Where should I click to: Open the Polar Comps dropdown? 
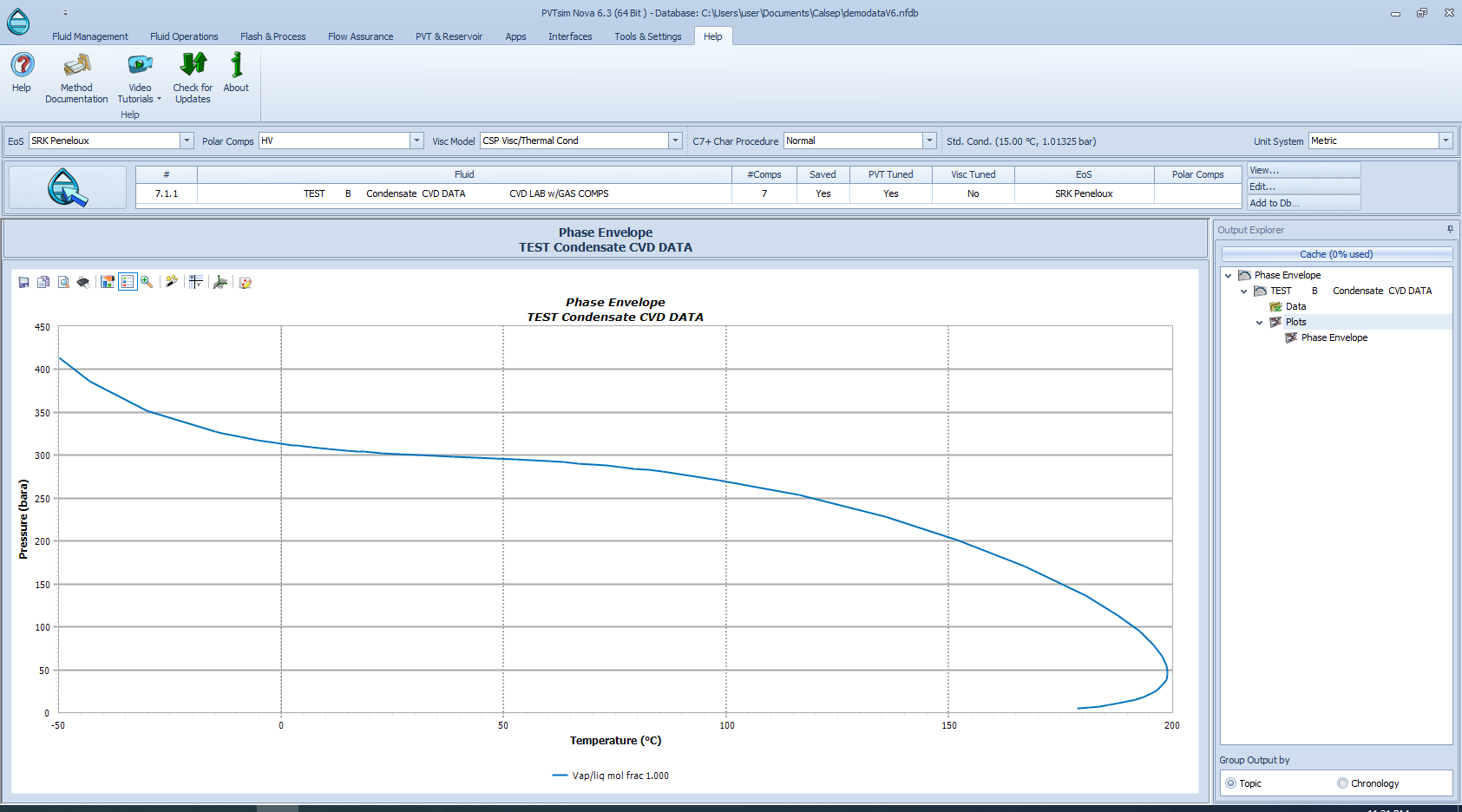tap(416, 141)
